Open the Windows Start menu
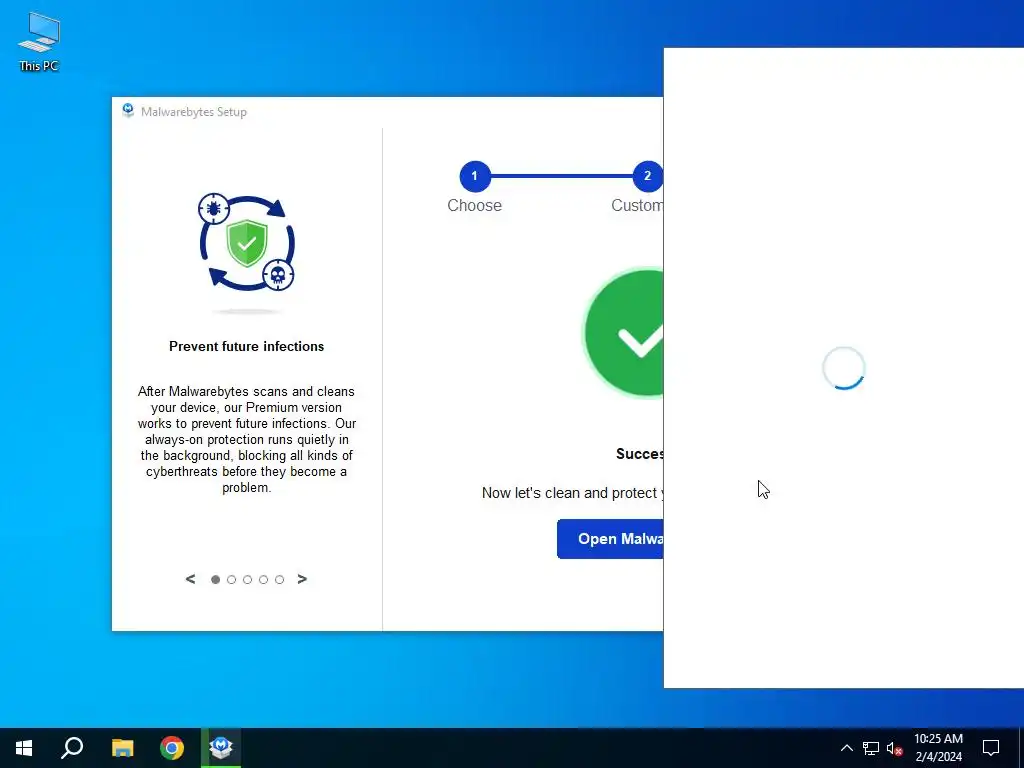 point(24,748)
